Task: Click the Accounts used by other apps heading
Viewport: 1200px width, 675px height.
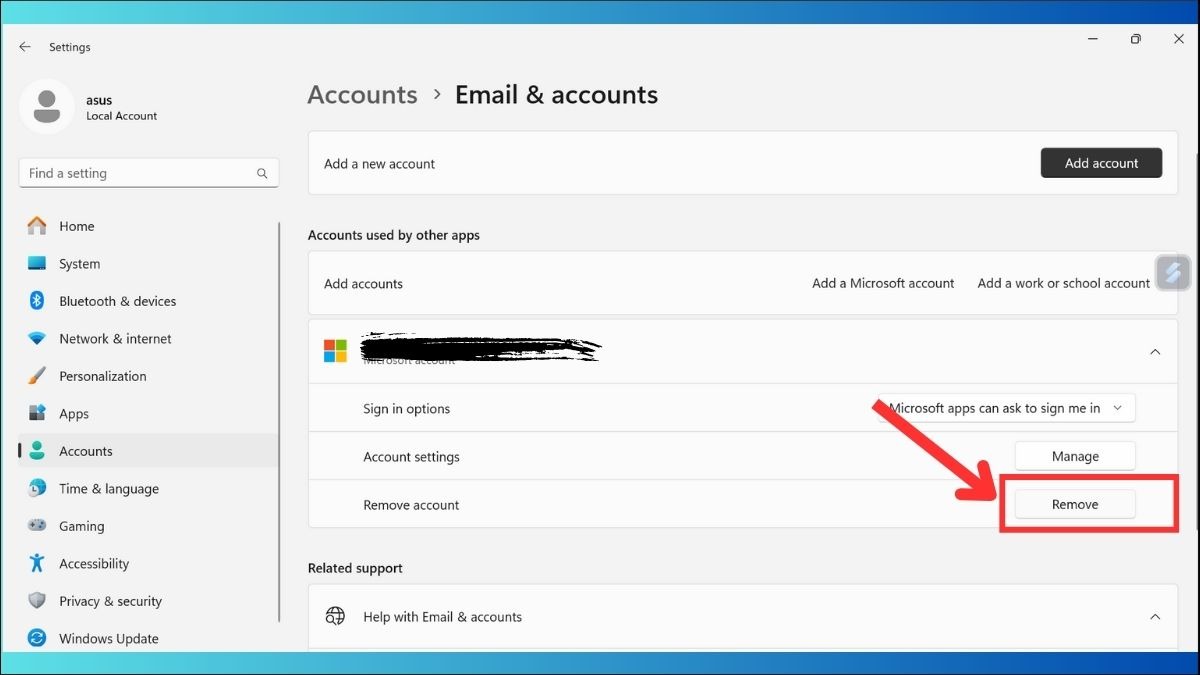Action: [394, 235]
